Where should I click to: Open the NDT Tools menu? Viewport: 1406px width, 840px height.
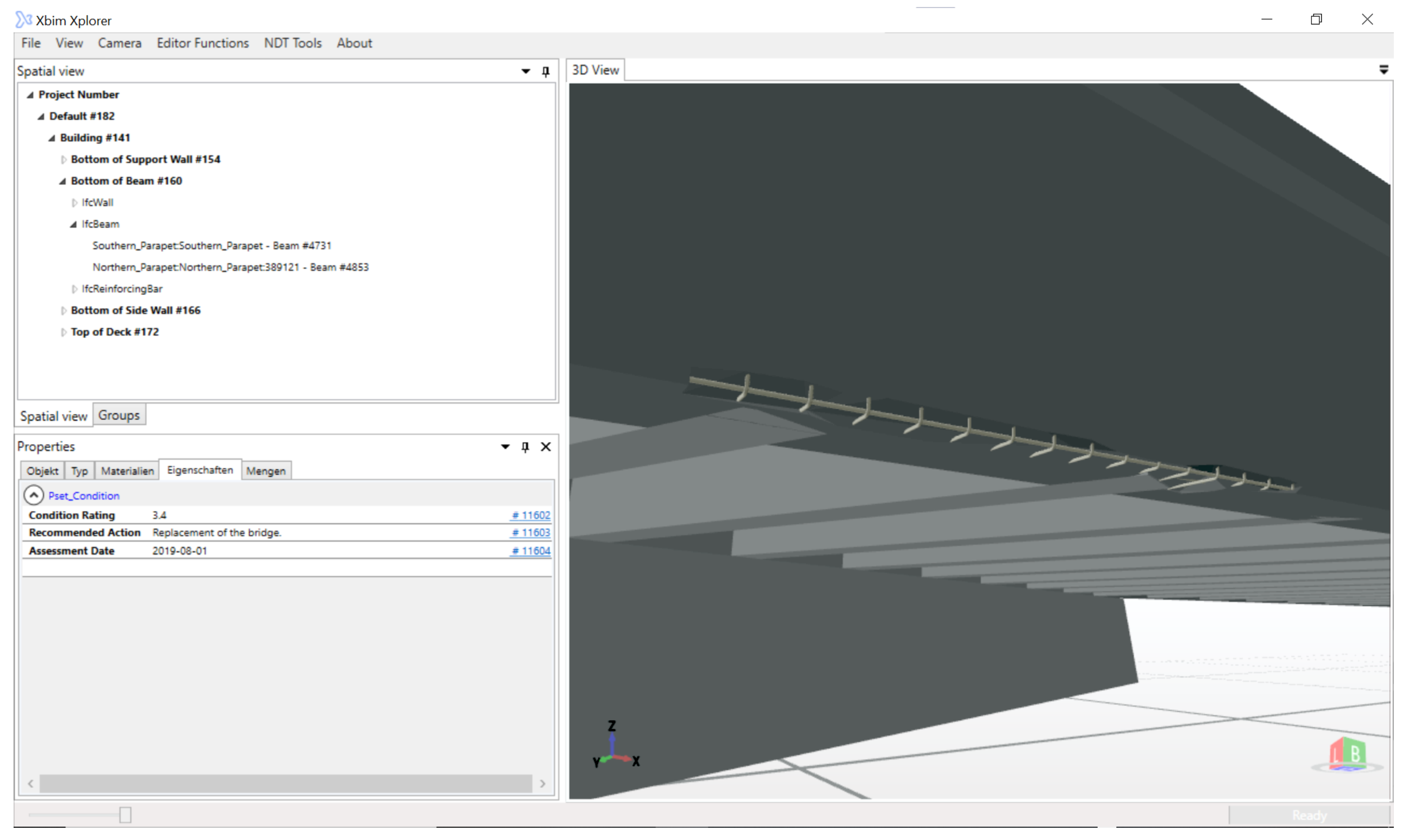(293, 43)
